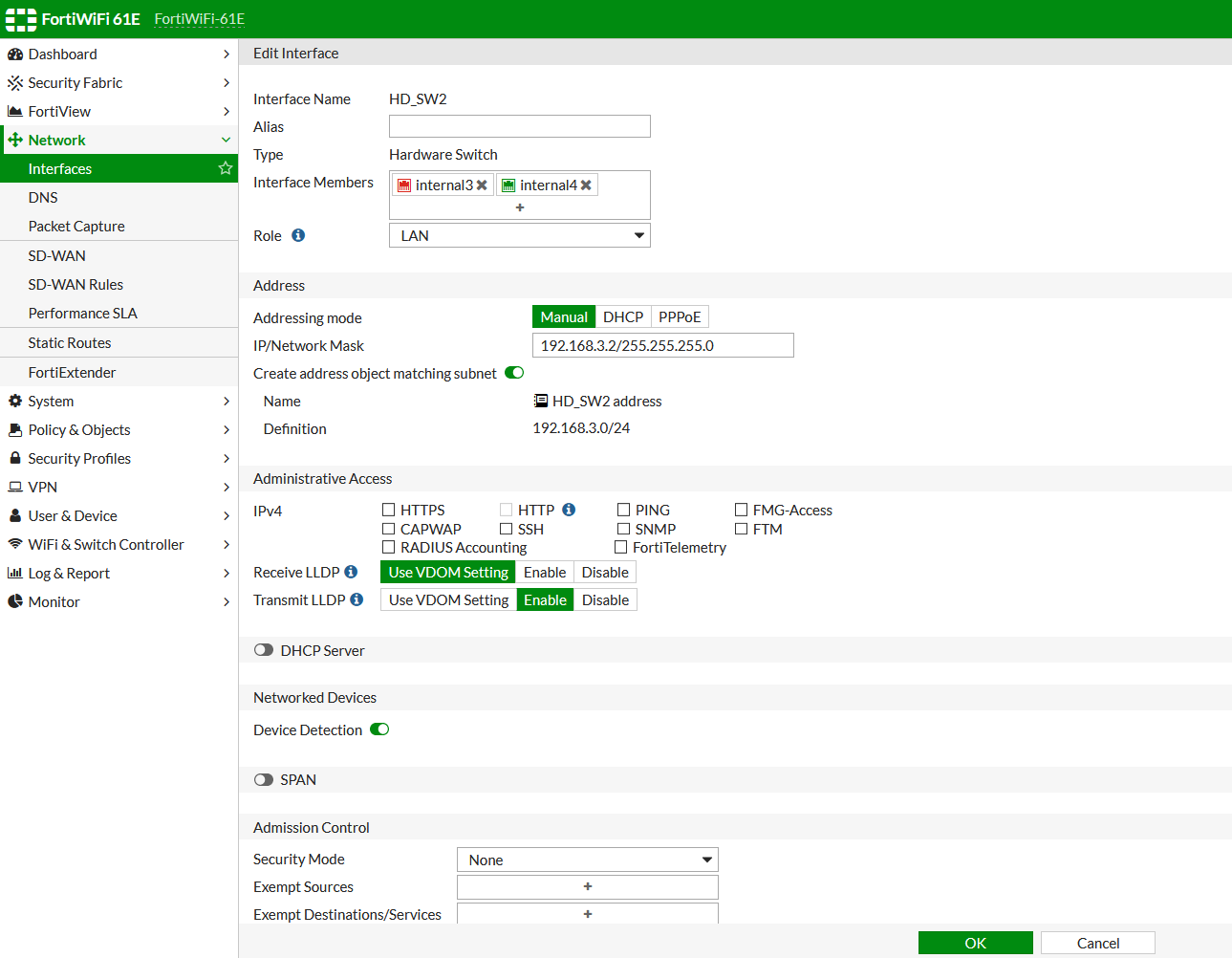Favorite Interfaces using the star icon

click(225, 168)
